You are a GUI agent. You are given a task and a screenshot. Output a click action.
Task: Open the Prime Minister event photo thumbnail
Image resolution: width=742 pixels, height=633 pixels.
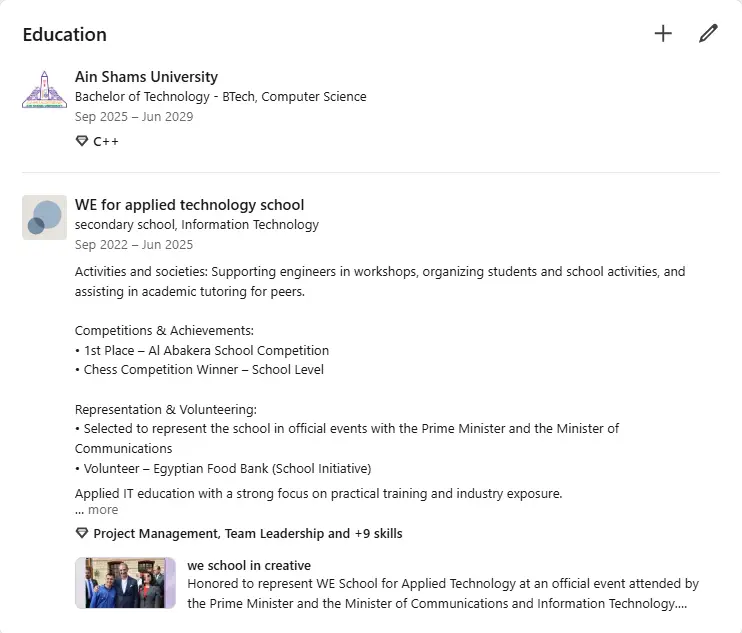coord(125,583)
